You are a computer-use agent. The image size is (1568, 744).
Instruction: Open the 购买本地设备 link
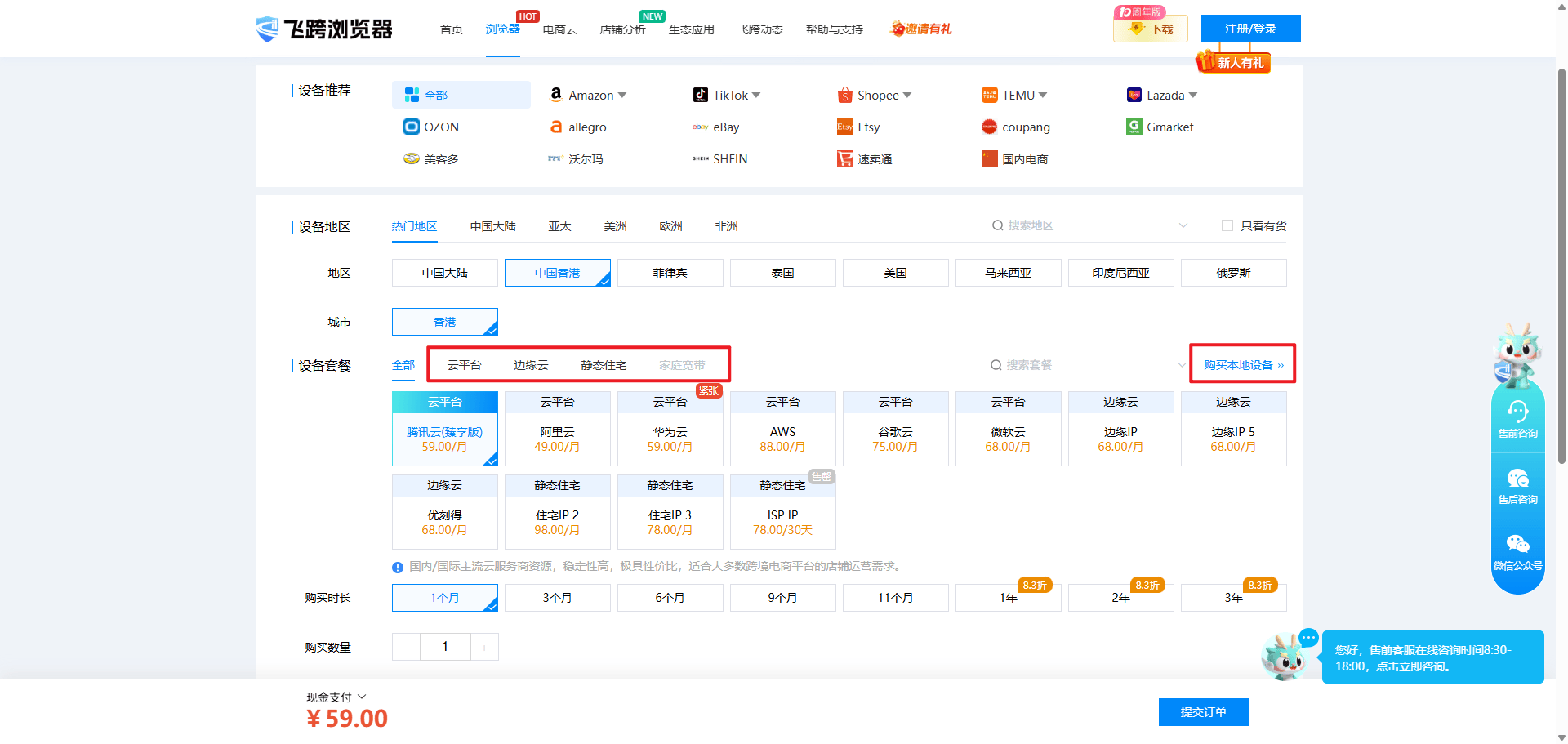click(x=1242, y=365)
